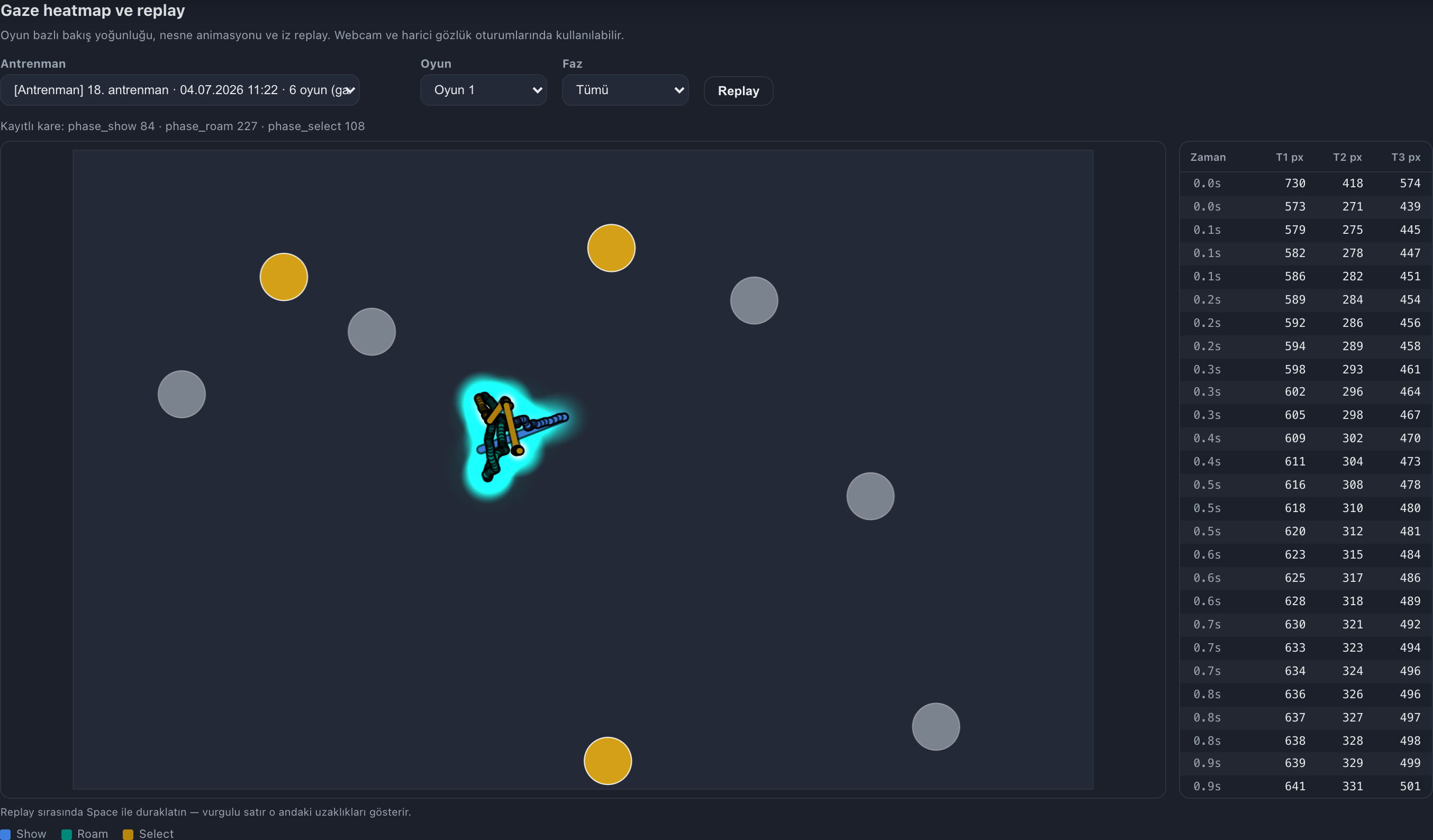Open the Oyun 1 game dropdown
Viewport: 1433px width, 840px height.
tap(483, 90)
